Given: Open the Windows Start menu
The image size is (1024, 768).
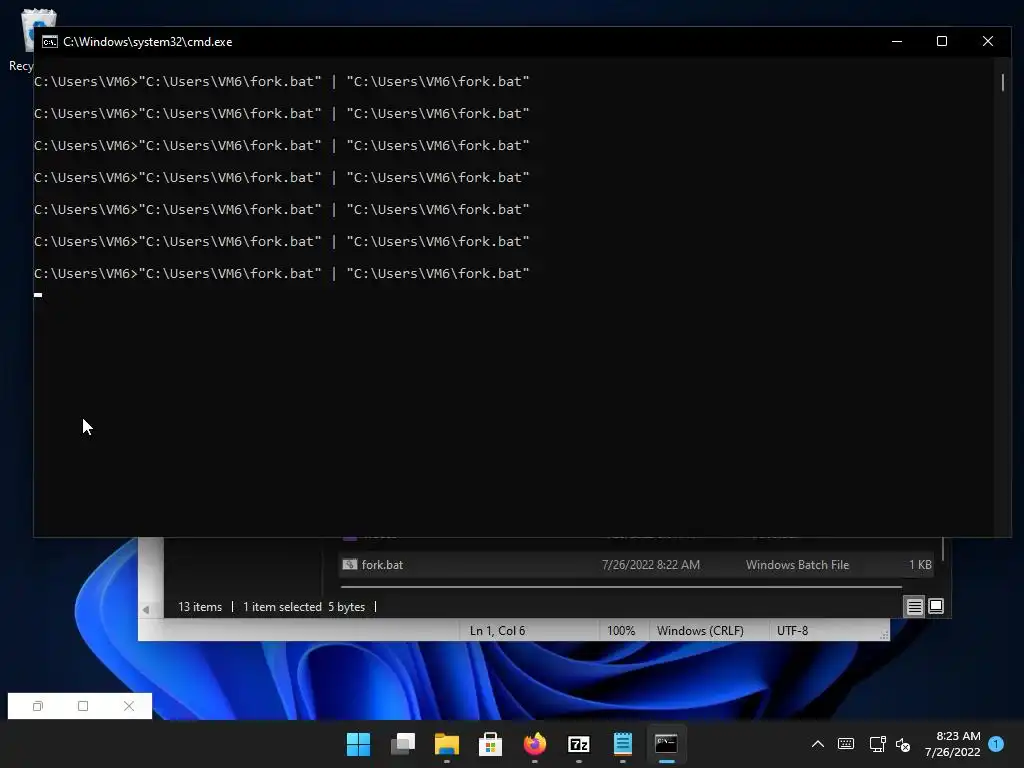Looking at the screenshot, I should point(358,744).
